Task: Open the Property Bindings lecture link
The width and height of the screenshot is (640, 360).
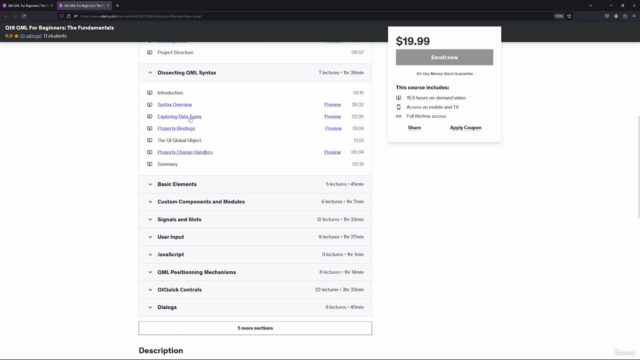Action: (x=176, y=128)
